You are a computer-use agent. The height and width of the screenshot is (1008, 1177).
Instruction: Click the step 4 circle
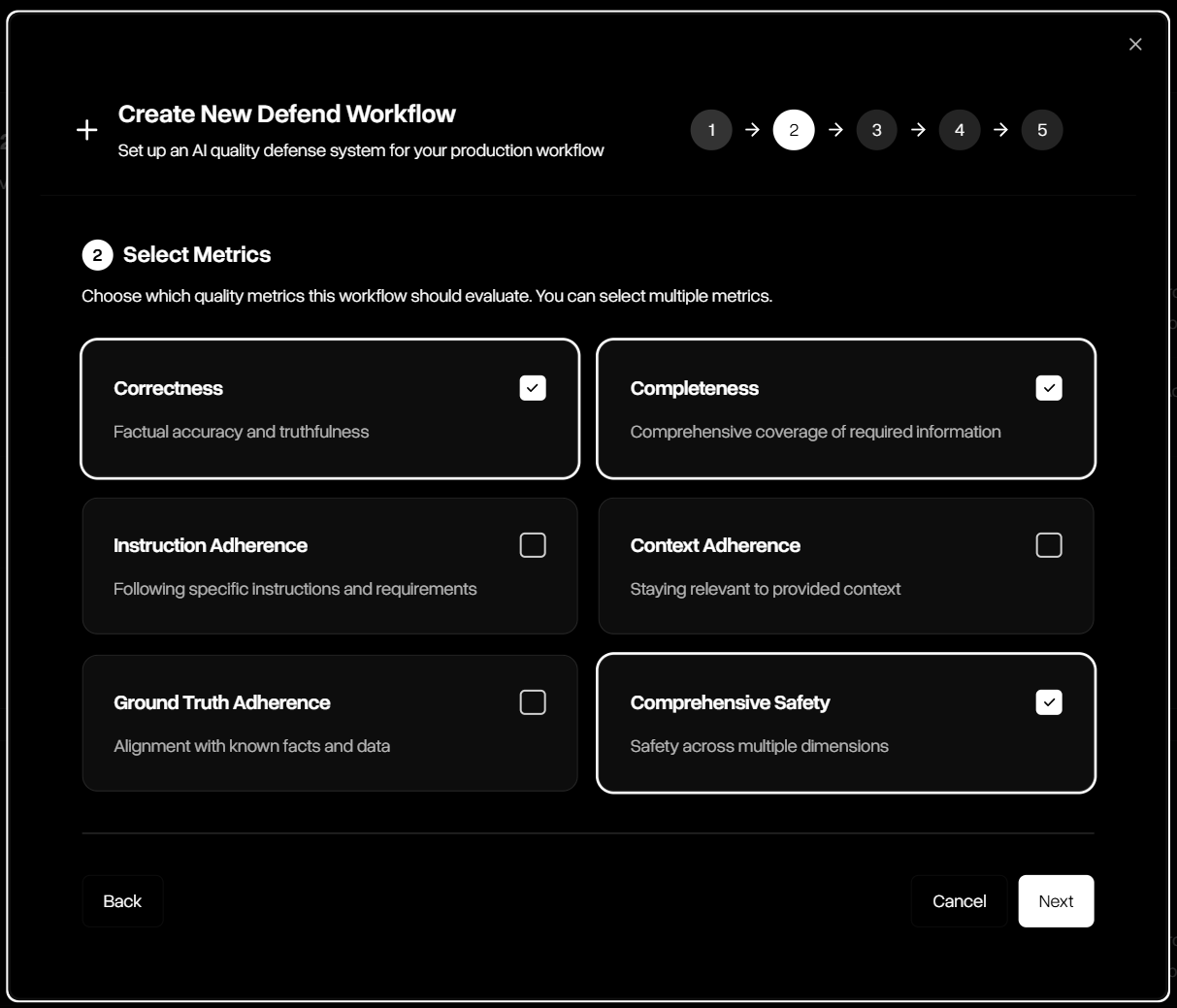tap(960, 129)
